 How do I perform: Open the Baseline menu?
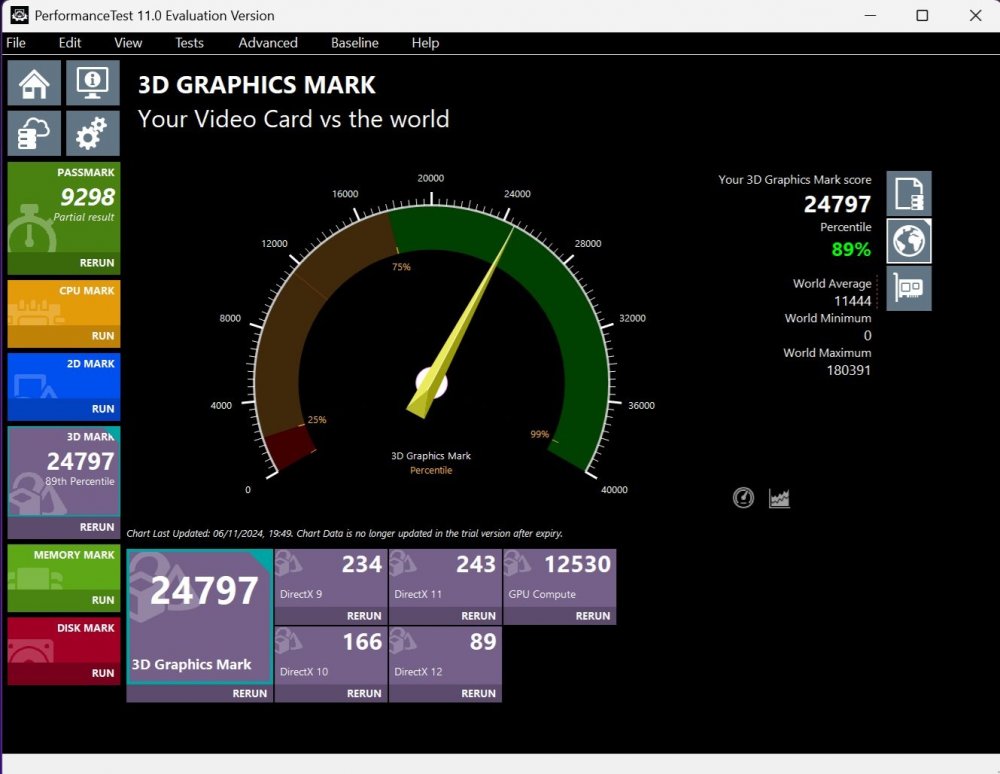tap(355, 43)
